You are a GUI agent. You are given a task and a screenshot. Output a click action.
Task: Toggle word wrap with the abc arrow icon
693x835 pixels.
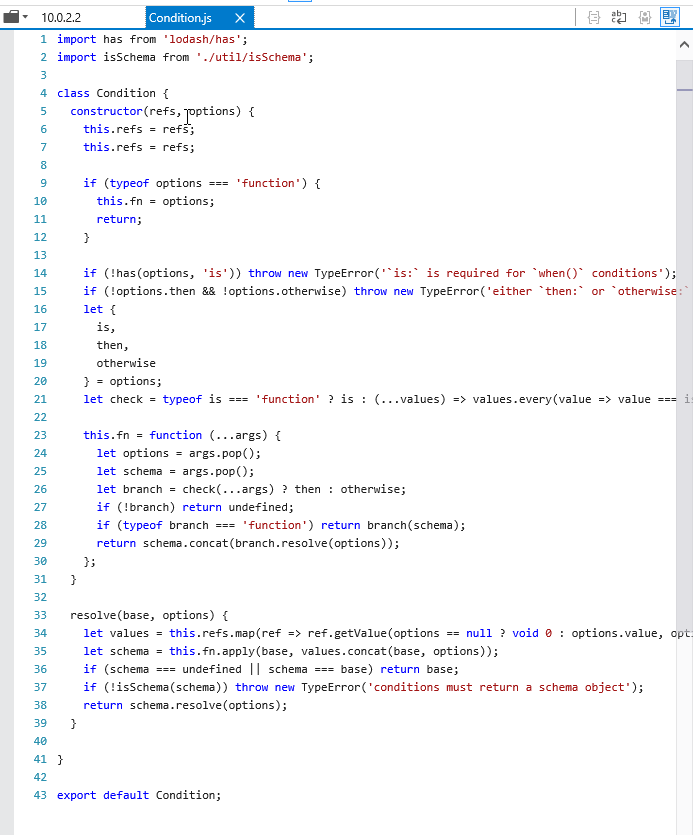coord(619,18)
